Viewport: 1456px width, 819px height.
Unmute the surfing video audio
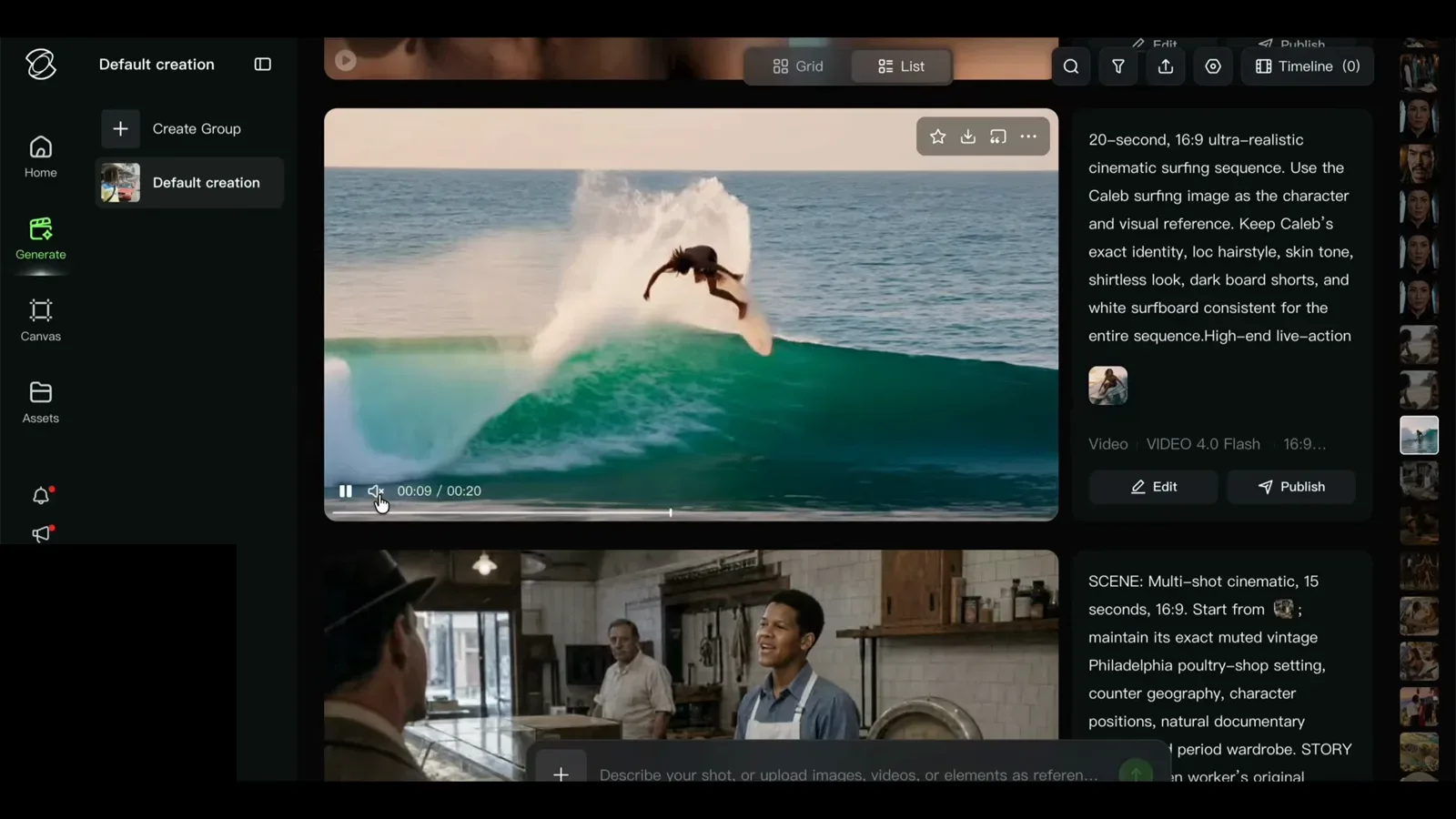tap(375, 491)
